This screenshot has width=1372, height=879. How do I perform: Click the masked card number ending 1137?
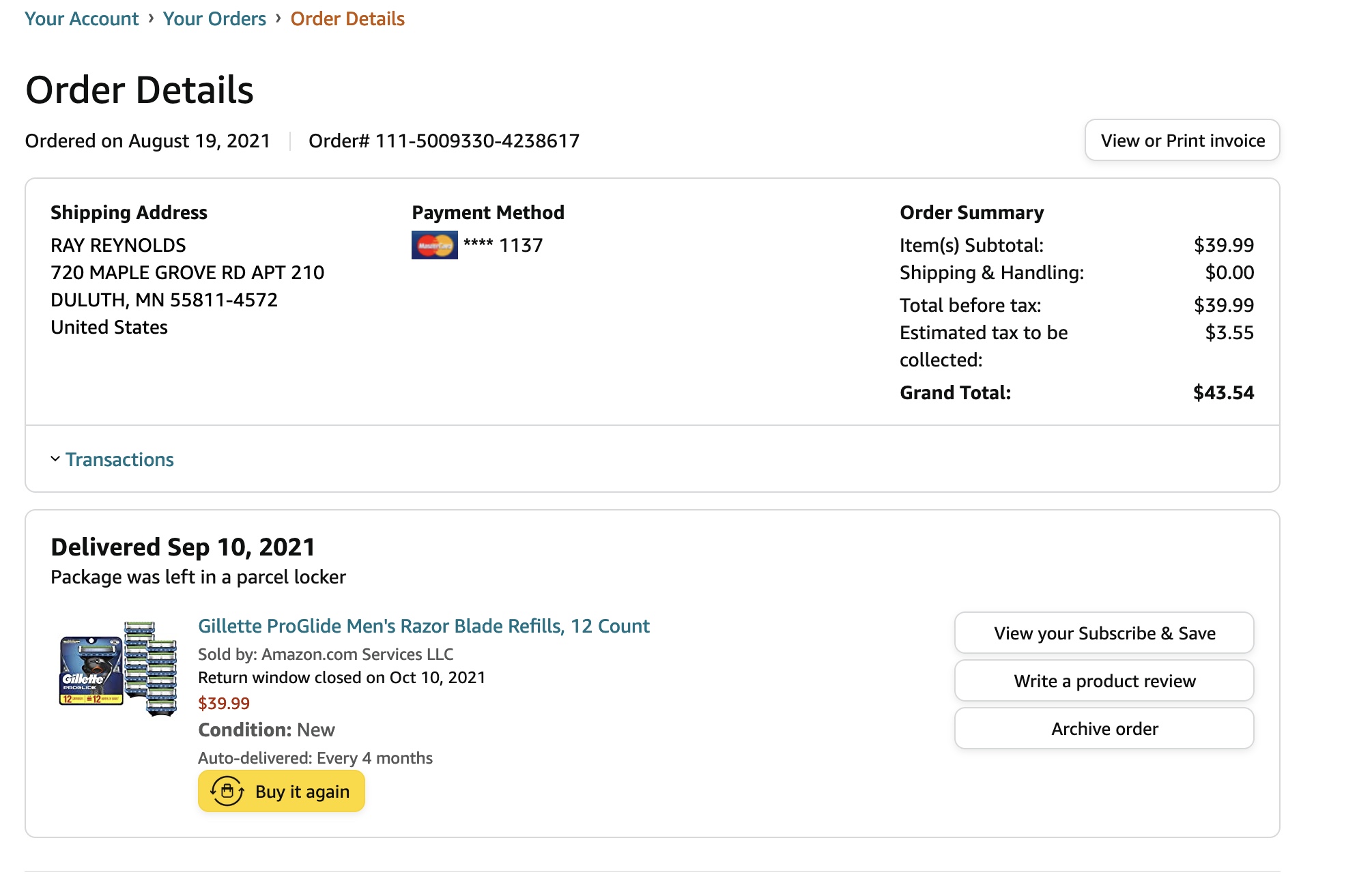click(503, 246)
